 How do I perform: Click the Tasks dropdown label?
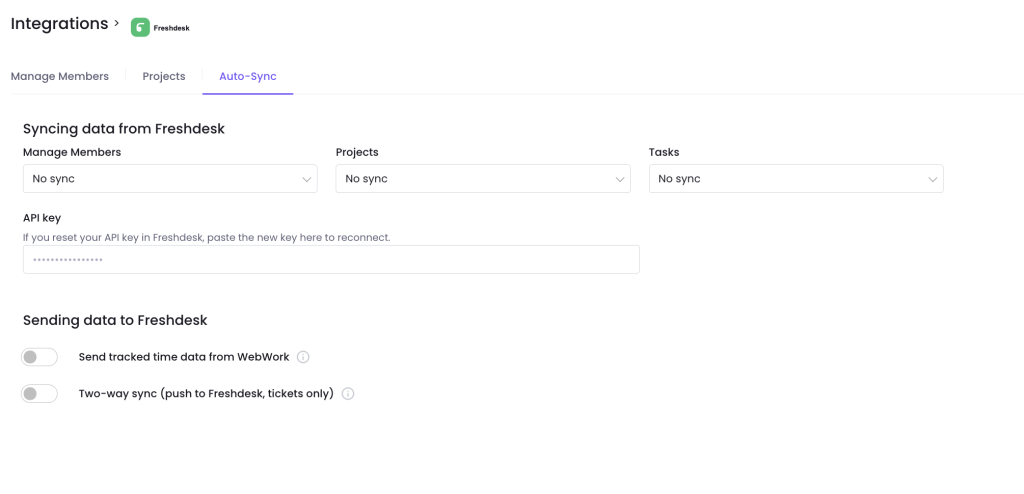664,152
